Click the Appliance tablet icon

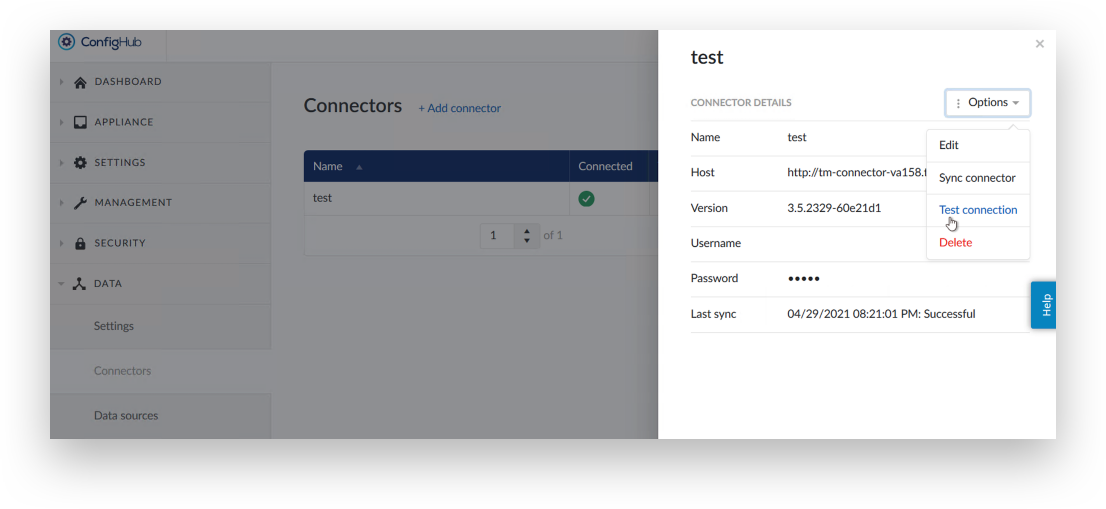pyautogui.click(x=80, y=122)
